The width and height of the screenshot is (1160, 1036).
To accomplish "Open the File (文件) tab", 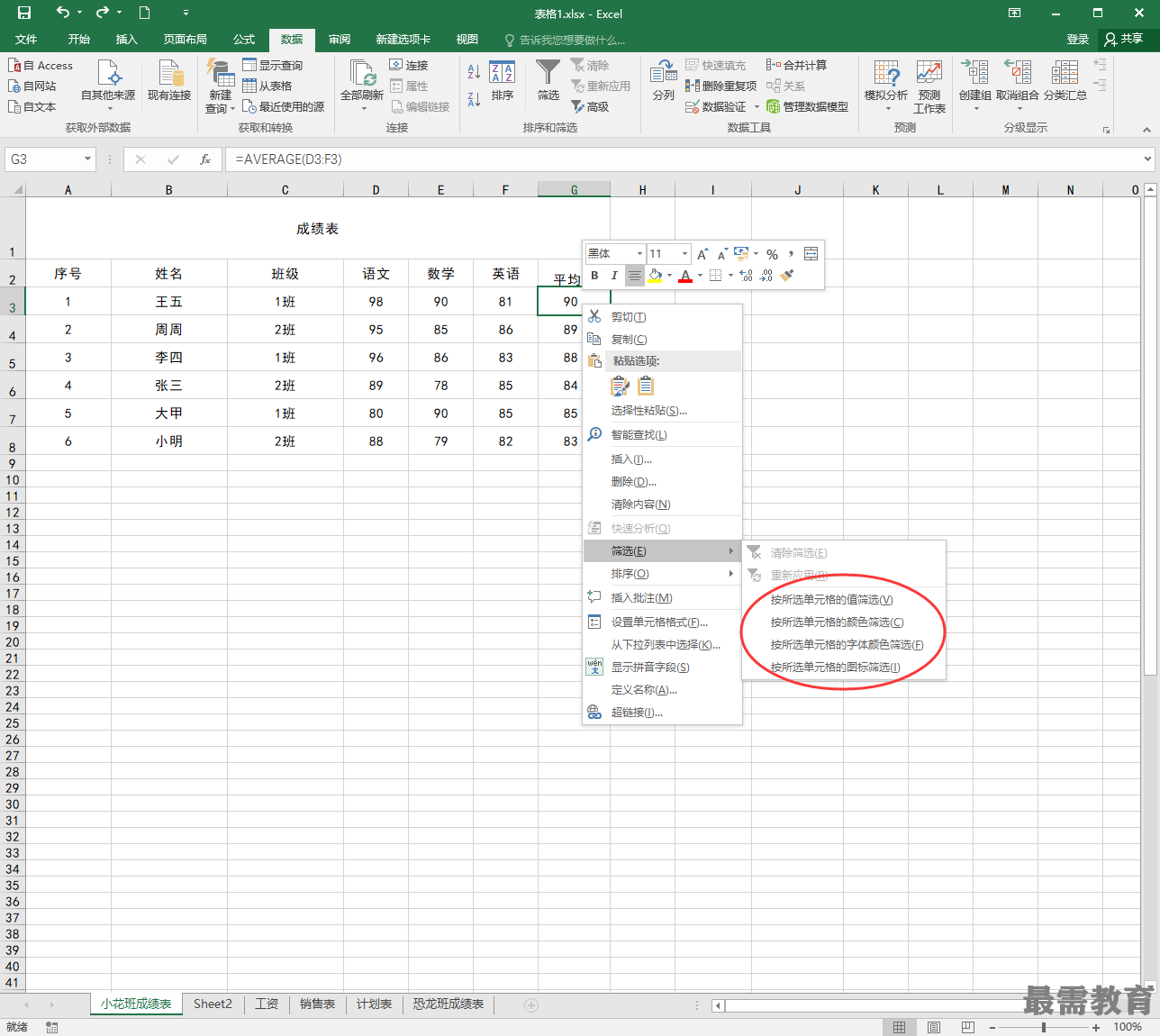I will tap(26, 40).
